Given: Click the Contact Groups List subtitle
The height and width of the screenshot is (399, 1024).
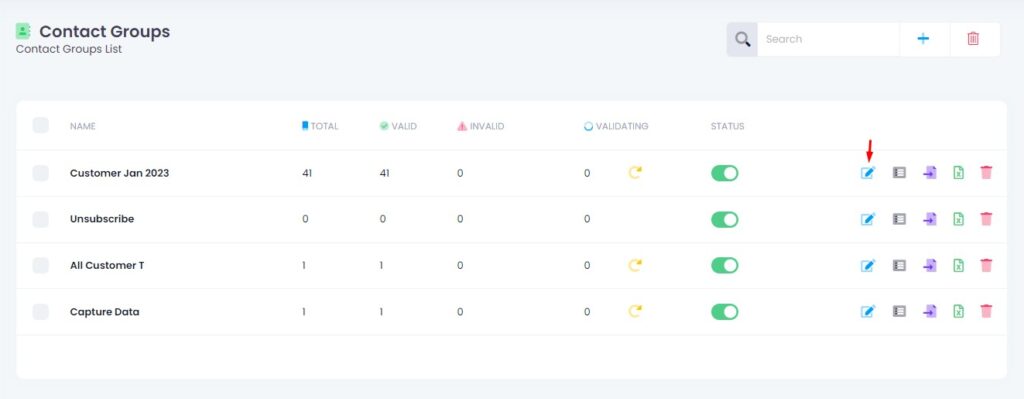Looking at the screenshot, I should [x=69, y=49].
